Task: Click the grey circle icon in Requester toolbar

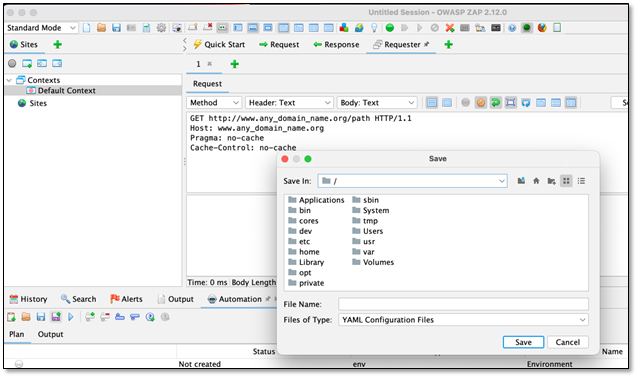Action: pos(465,103)
